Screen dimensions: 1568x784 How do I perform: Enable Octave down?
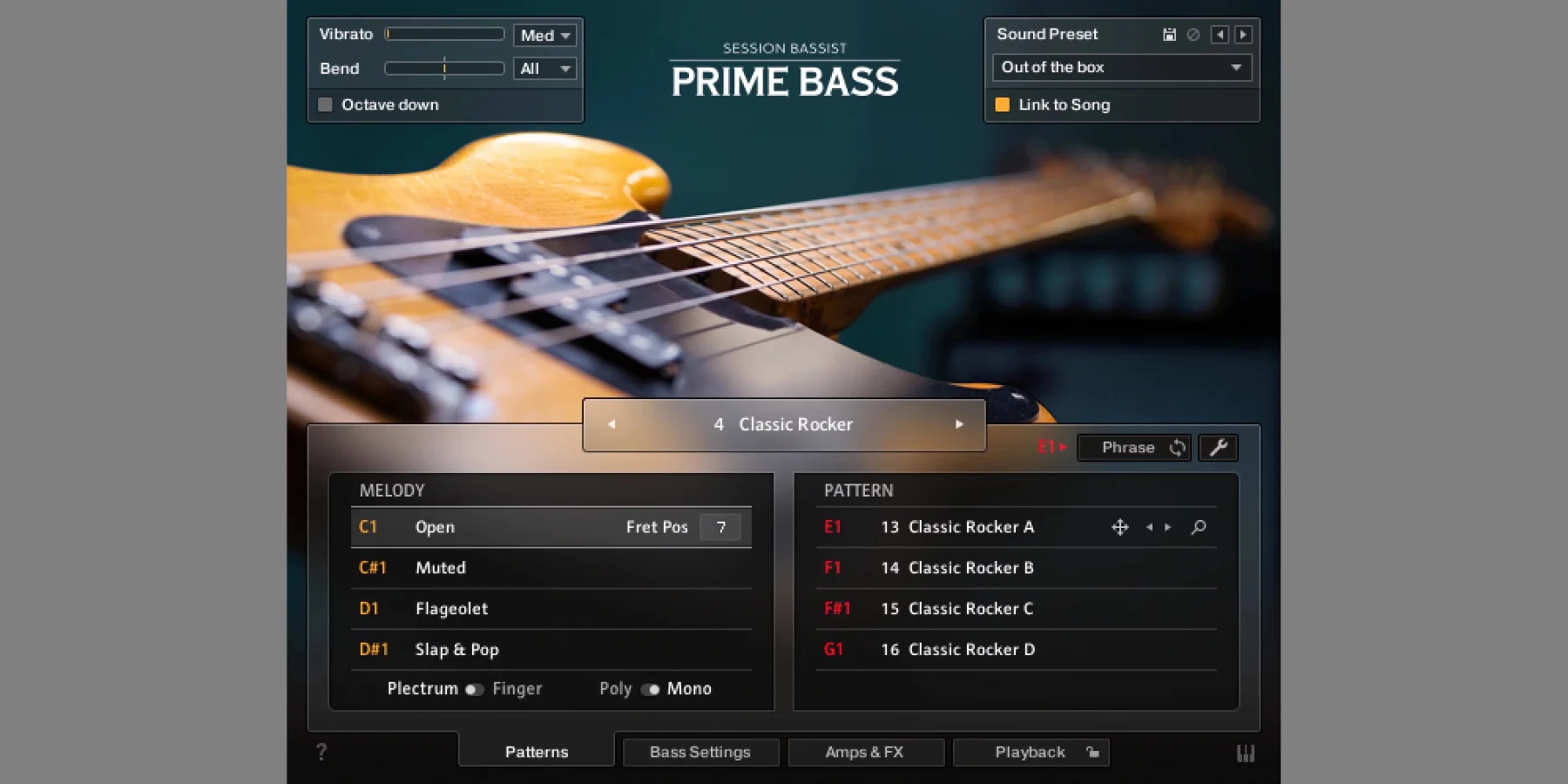point(326,104)
